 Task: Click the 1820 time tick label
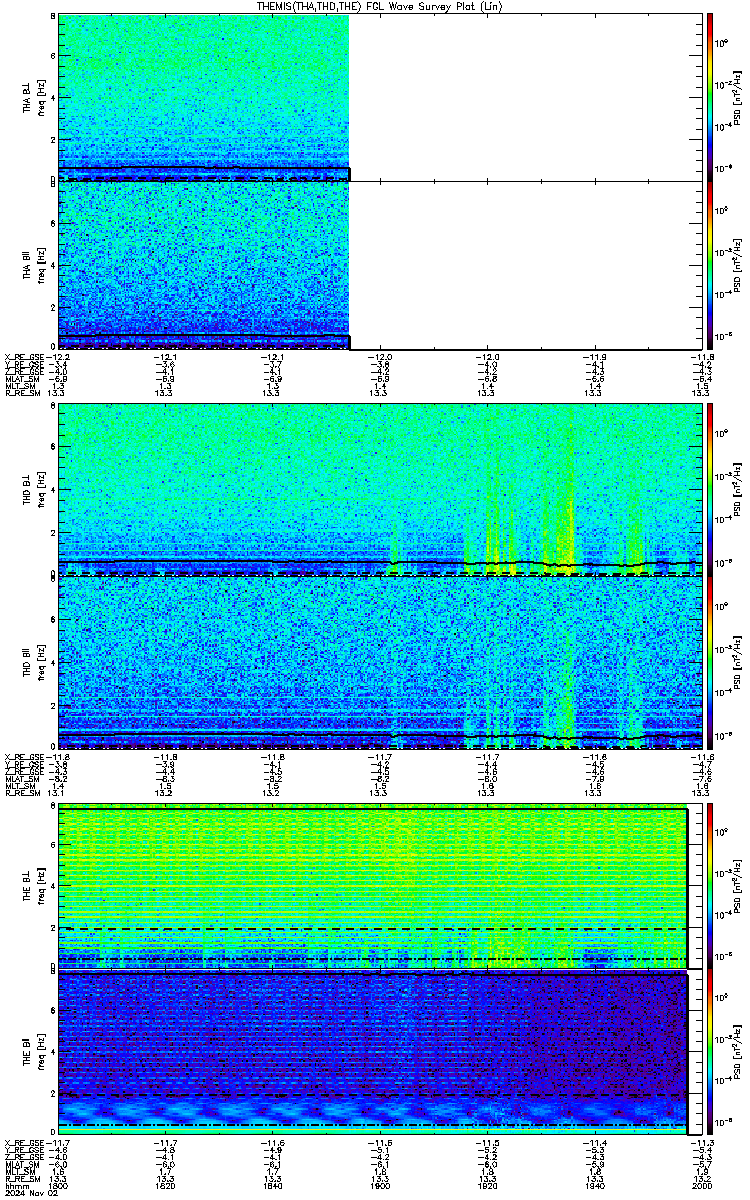coord(163,1185)
